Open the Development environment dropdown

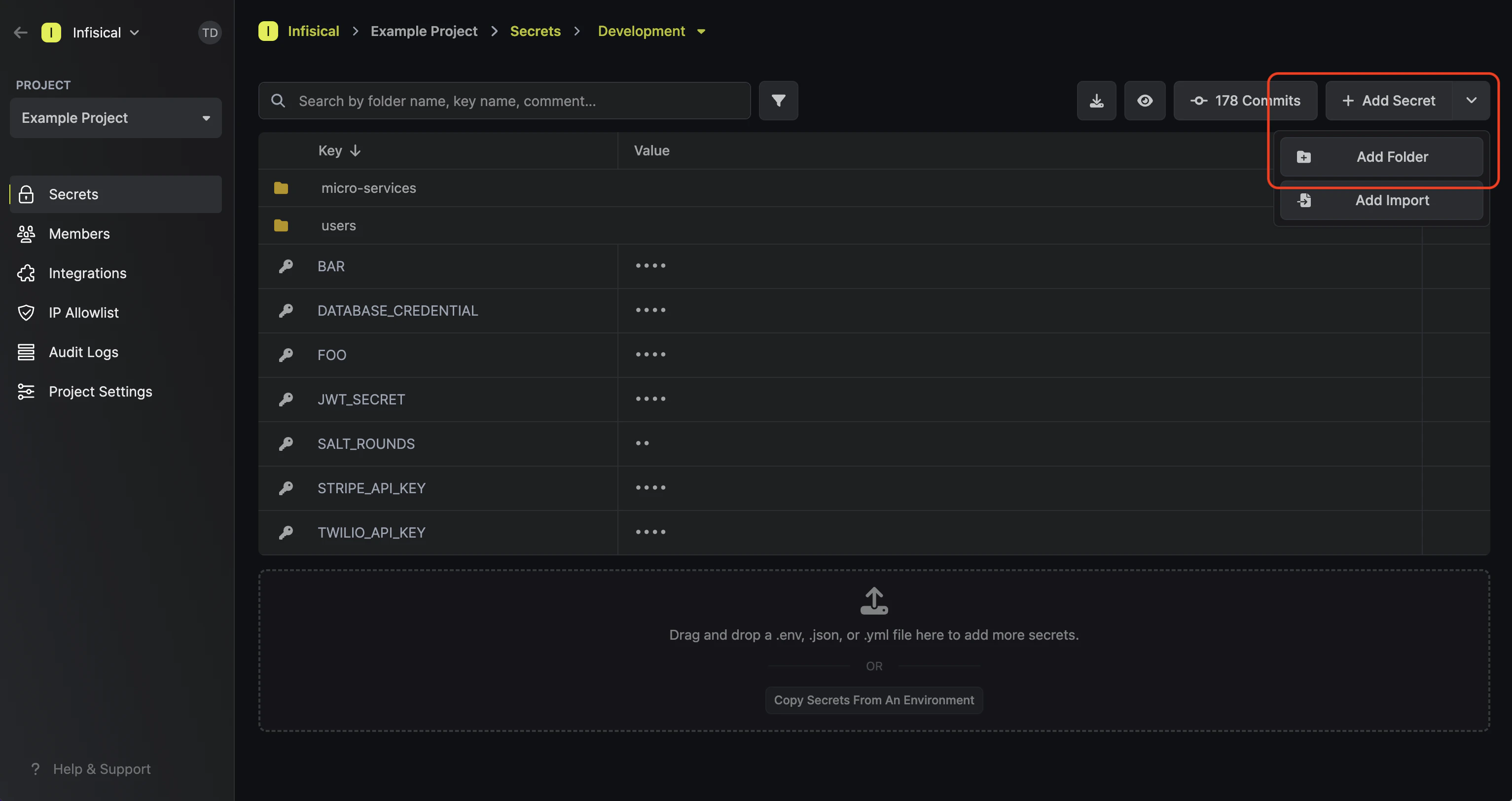pos(701,31)
